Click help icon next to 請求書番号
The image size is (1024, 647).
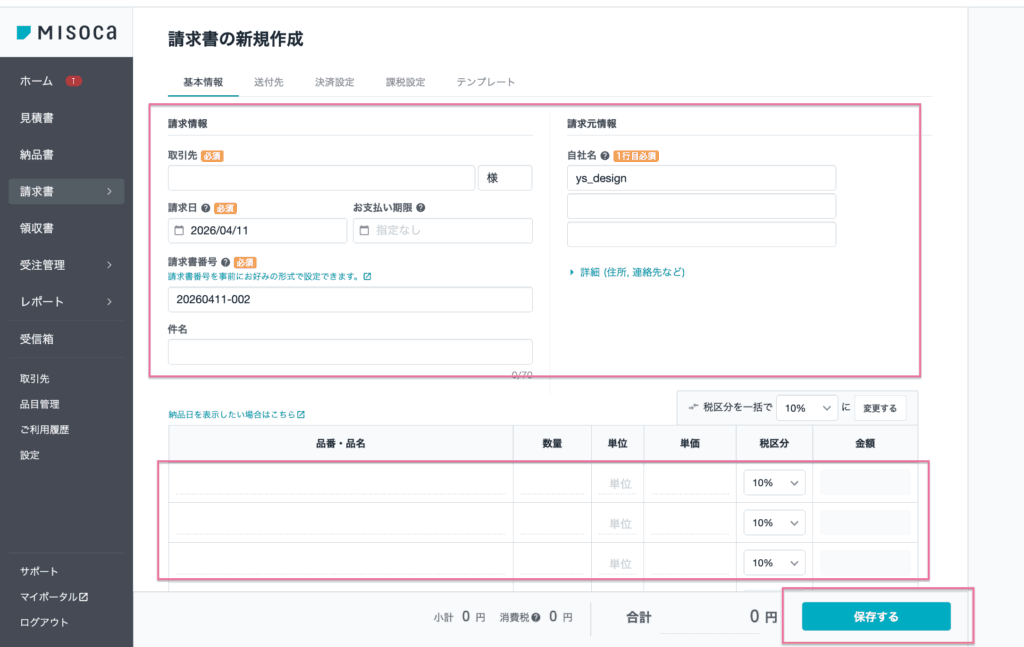pos(225,262)
